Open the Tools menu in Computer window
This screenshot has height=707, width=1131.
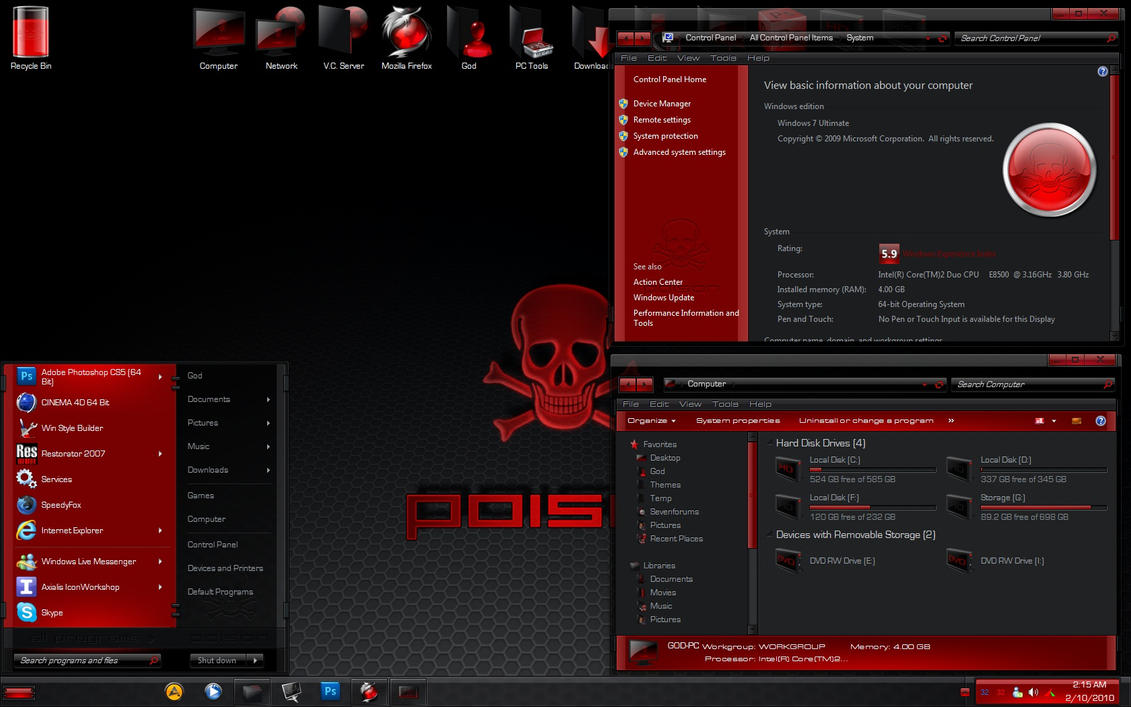tap(725, 404)
